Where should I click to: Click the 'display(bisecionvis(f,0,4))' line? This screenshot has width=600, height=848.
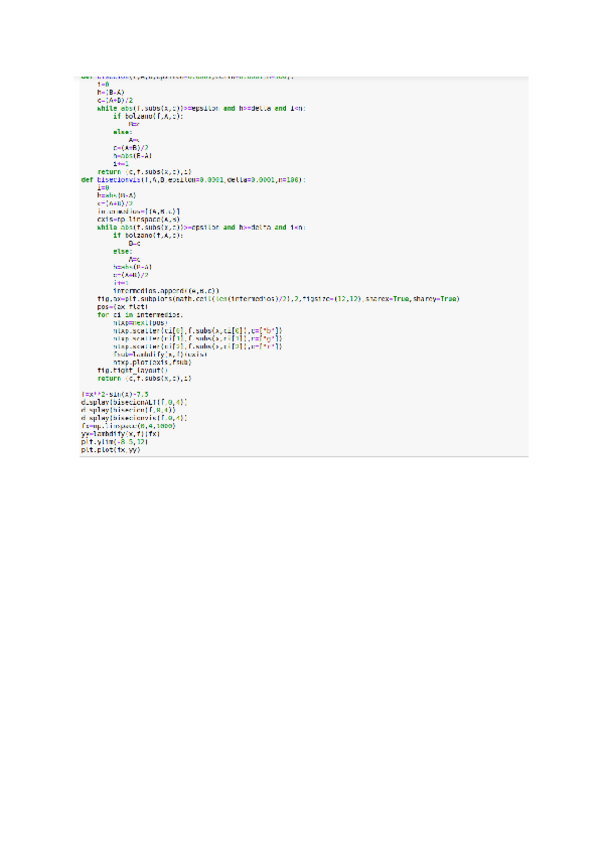[x=134, y=418]
